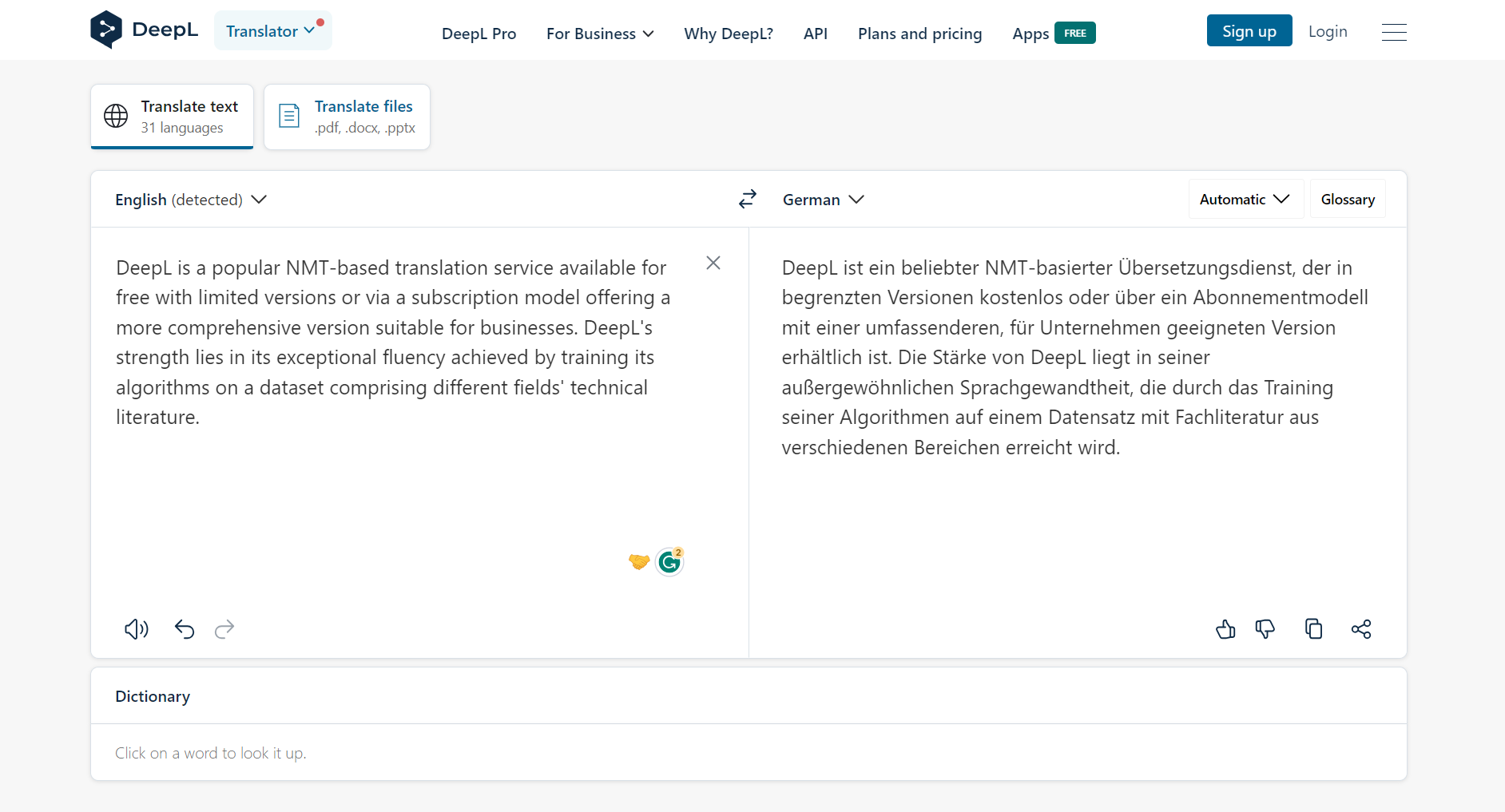Copy the German translation to clipboard

[1314, 629]
